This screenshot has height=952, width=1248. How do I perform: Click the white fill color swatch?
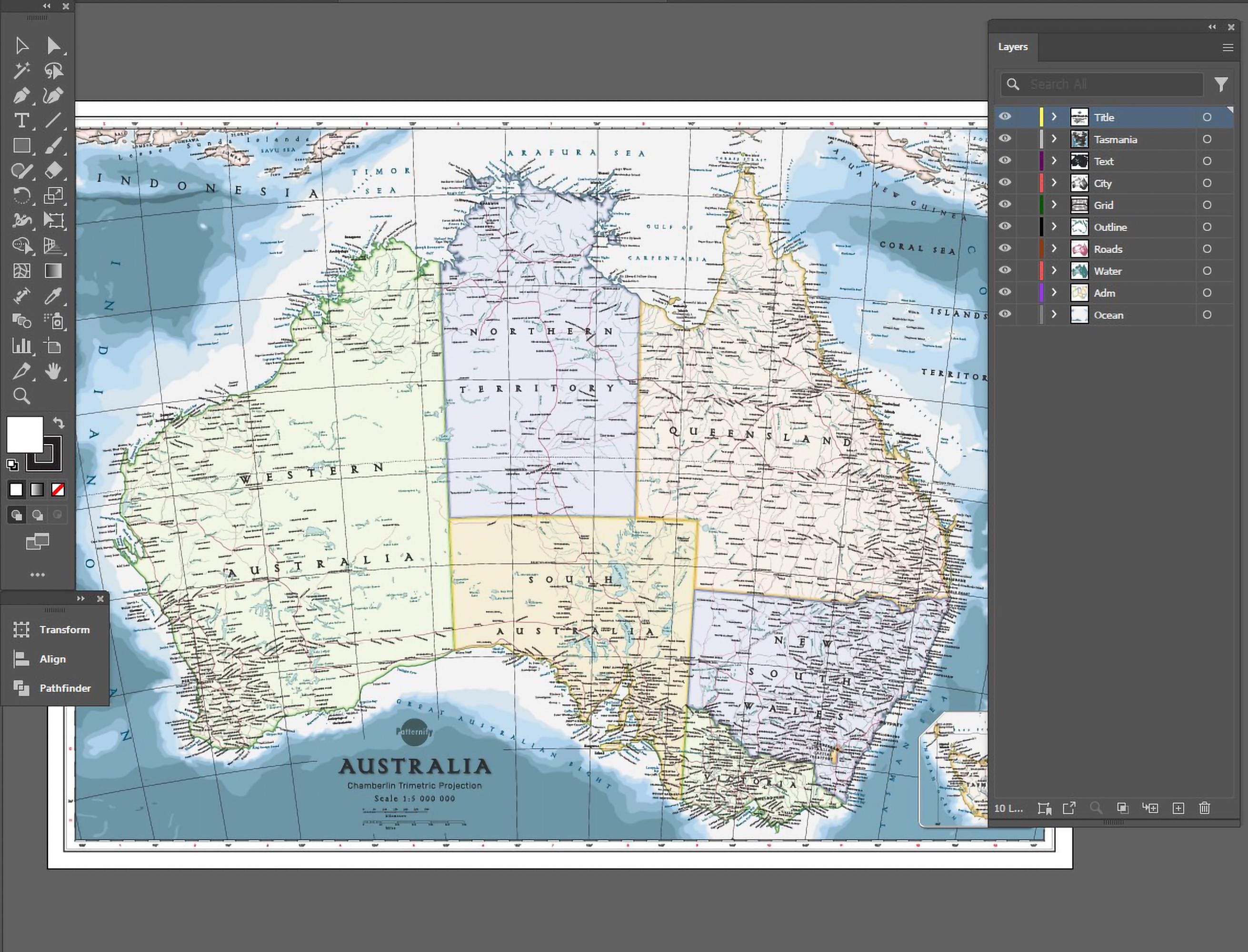25,435
